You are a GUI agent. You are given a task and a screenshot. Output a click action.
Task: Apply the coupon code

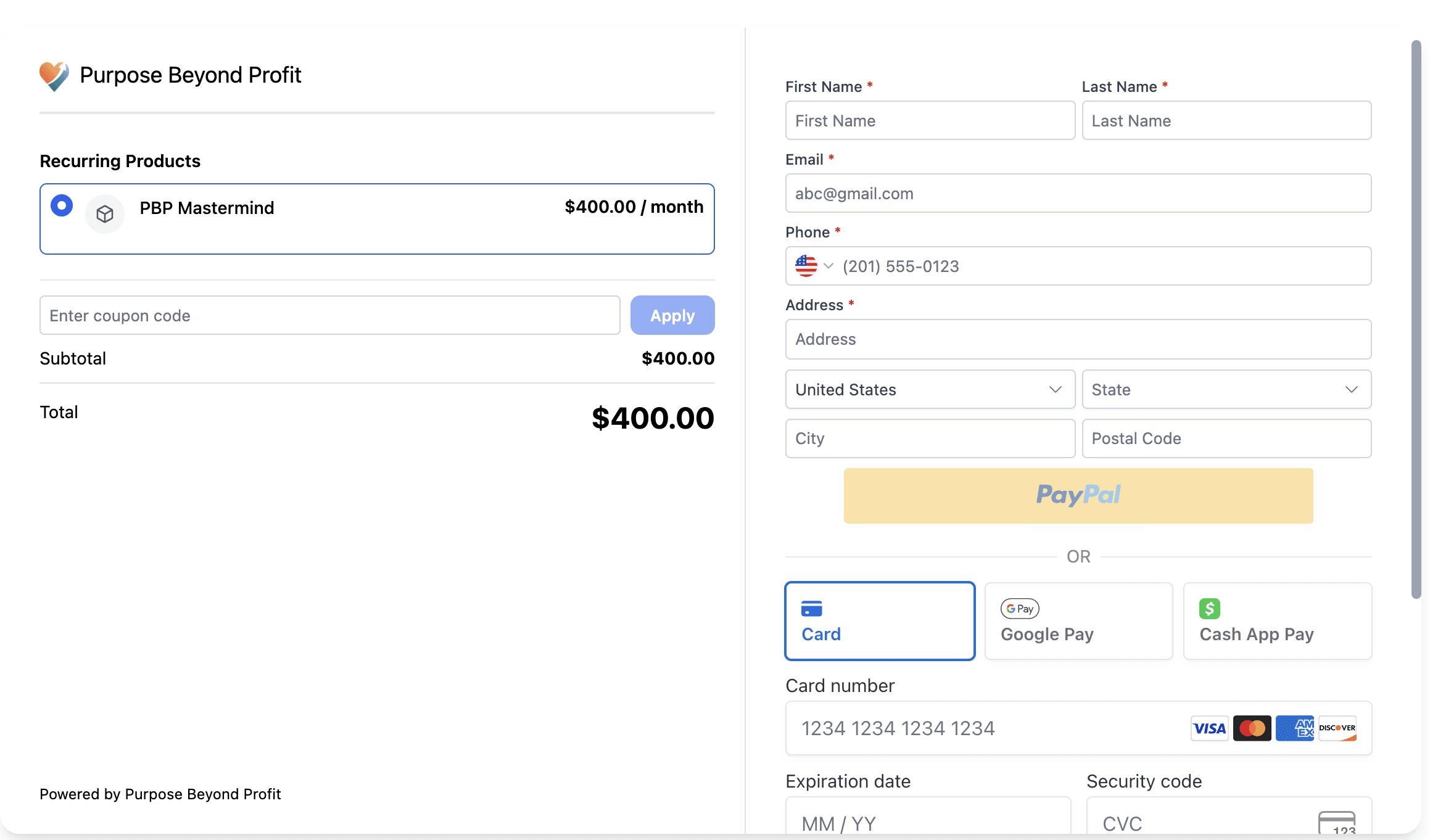[672, 315]
